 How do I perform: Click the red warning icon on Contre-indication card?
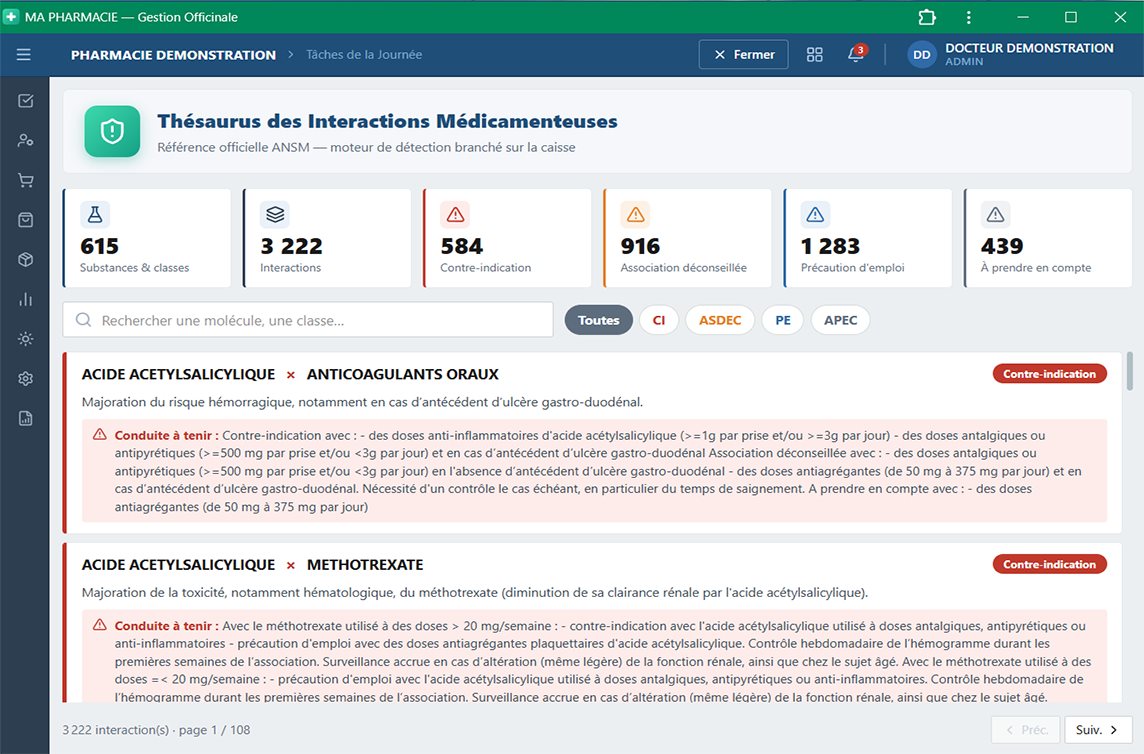point(455,215)
